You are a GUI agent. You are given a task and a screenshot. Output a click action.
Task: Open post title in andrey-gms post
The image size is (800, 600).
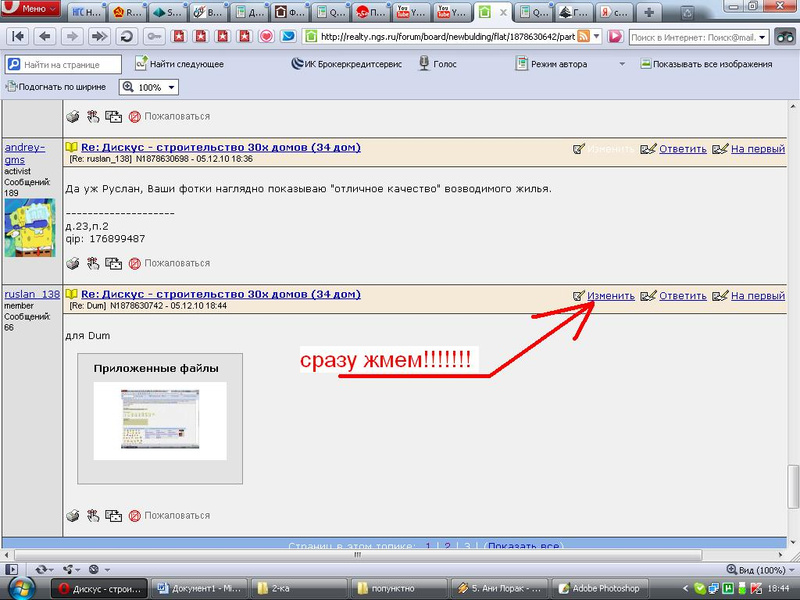tap(220, 147)
